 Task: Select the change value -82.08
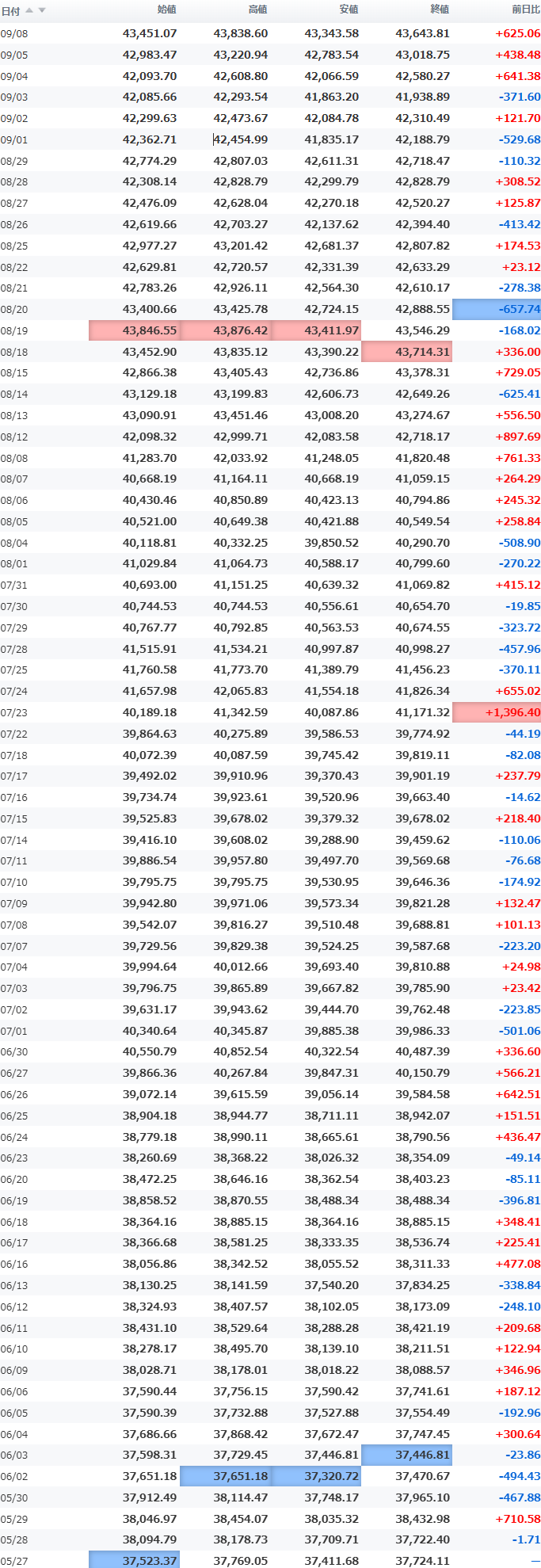(x=523, y=755)
